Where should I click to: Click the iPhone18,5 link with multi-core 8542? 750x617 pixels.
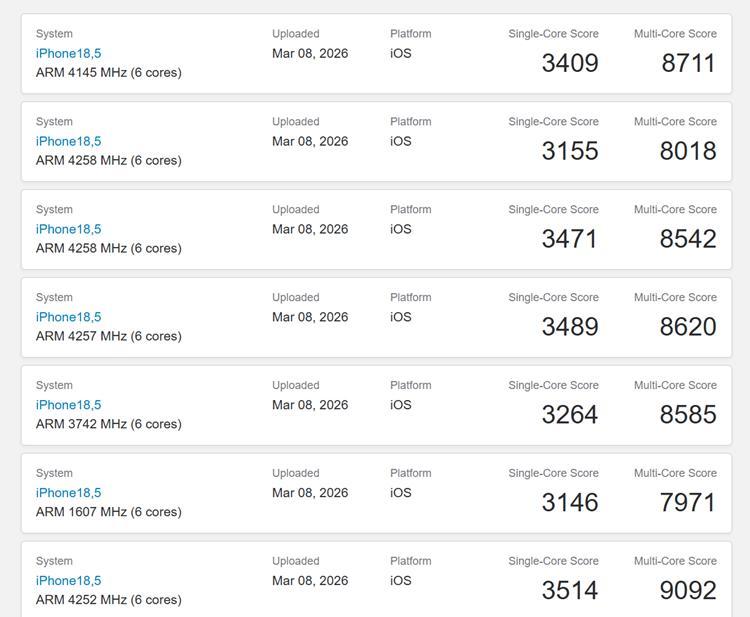pyautogui.click(x=68, y=229)
